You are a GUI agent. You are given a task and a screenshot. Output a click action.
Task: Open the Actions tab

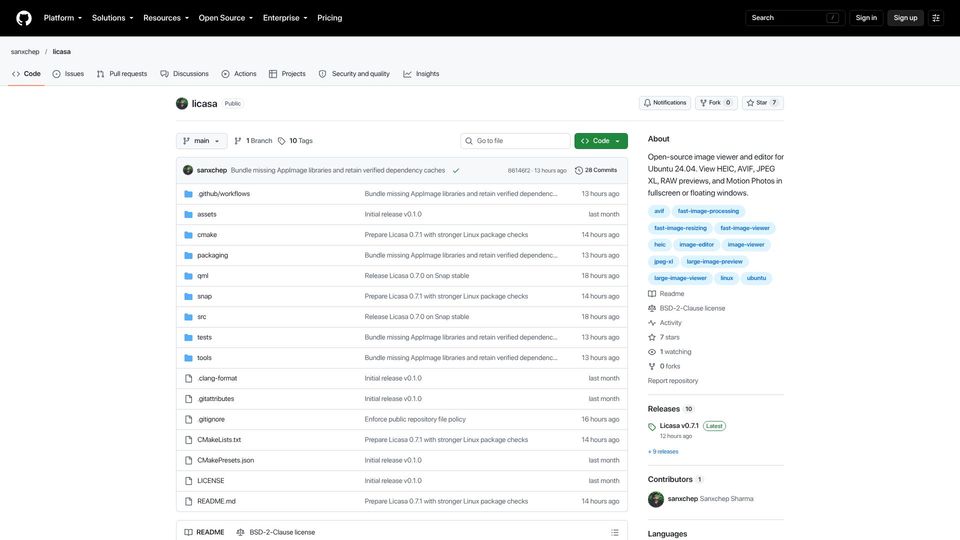(x=239, y=73)
